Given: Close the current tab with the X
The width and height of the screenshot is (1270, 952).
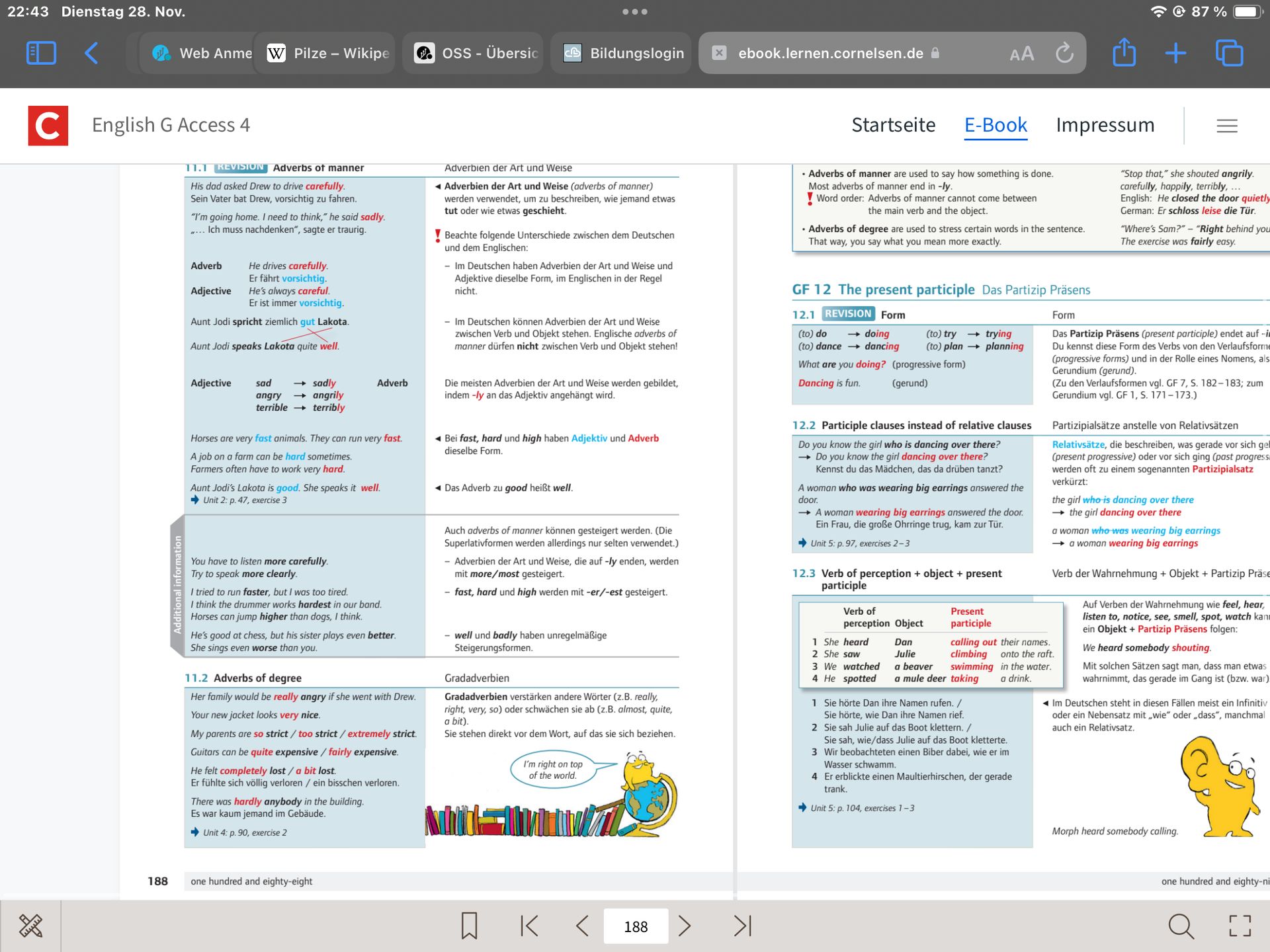Looking at the screenshot, I should click(x=719, y=53).
